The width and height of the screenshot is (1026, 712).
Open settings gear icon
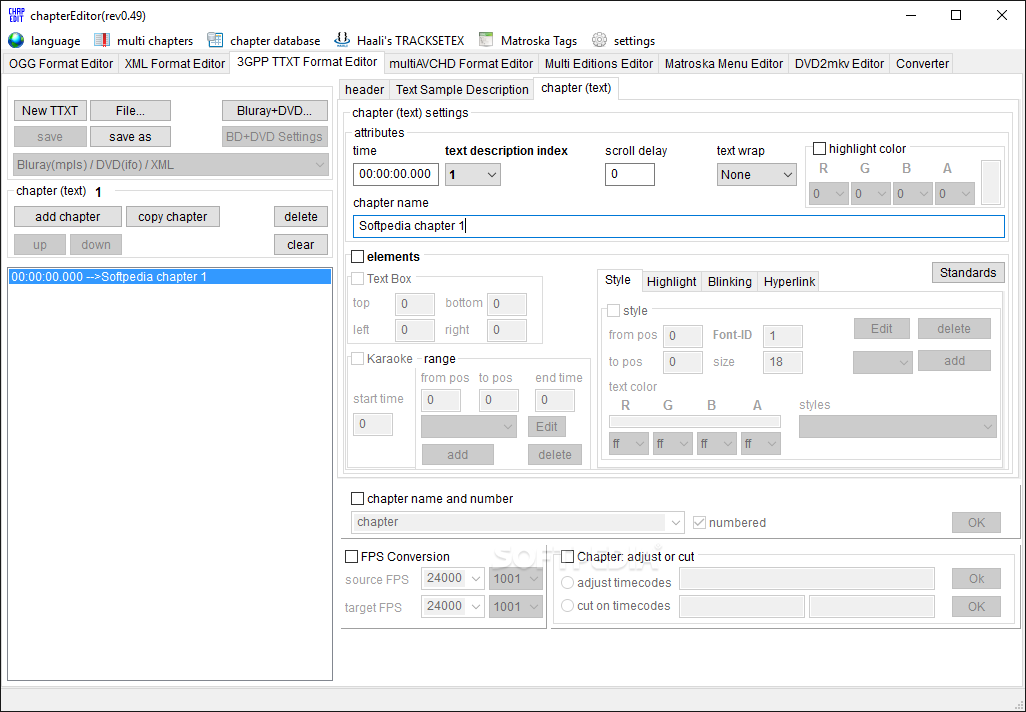(599, 41)
